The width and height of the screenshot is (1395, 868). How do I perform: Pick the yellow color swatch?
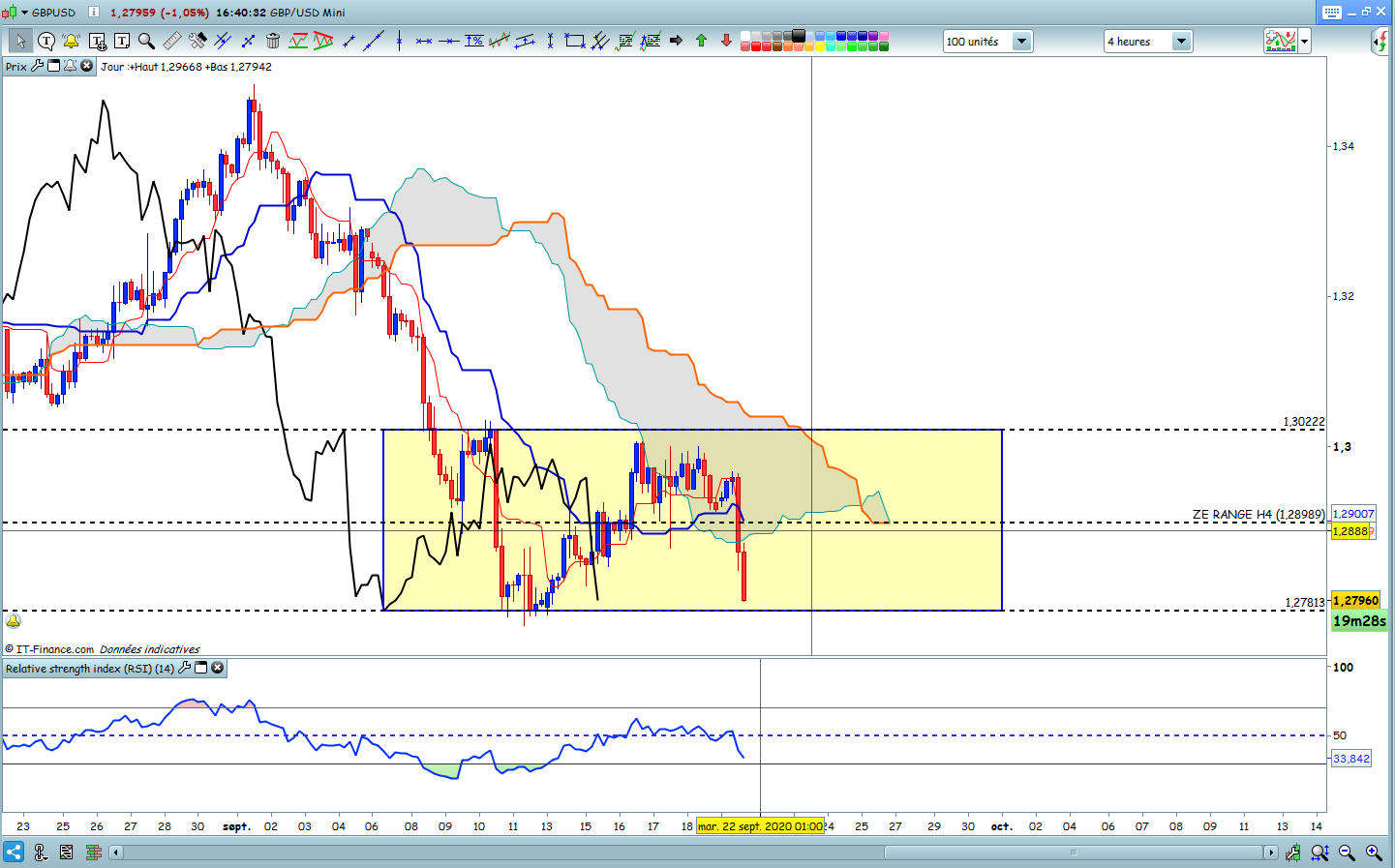(x=820, y=46)
